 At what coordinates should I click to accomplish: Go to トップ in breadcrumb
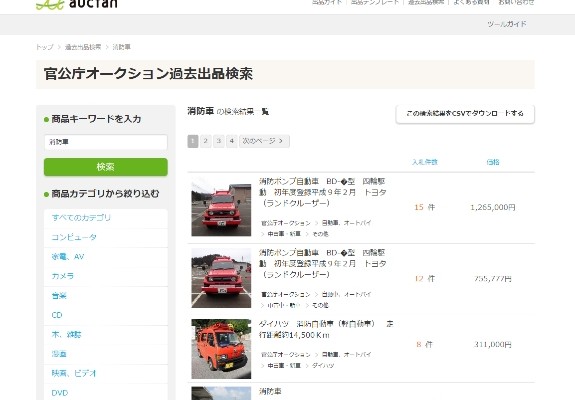pyautogui.click(x=45, y=47)
